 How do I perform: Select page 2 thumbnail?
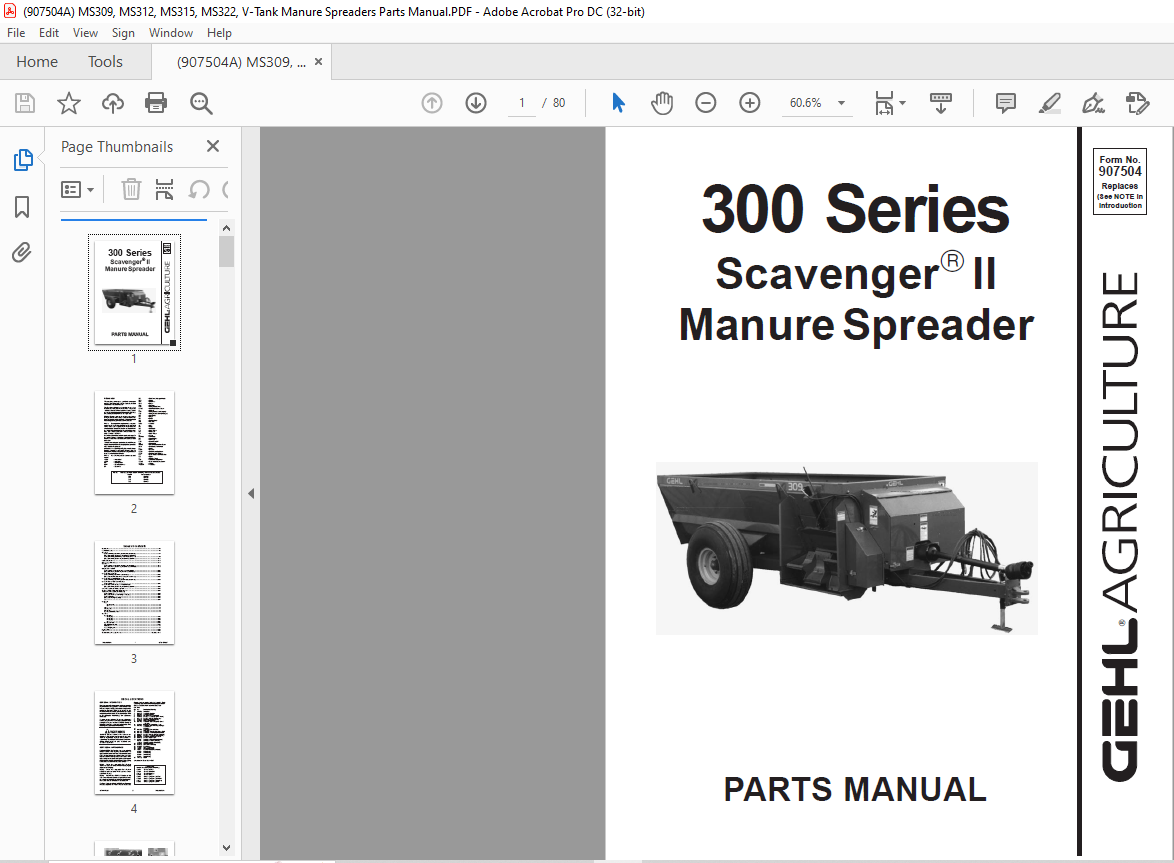tap(134, 442)
